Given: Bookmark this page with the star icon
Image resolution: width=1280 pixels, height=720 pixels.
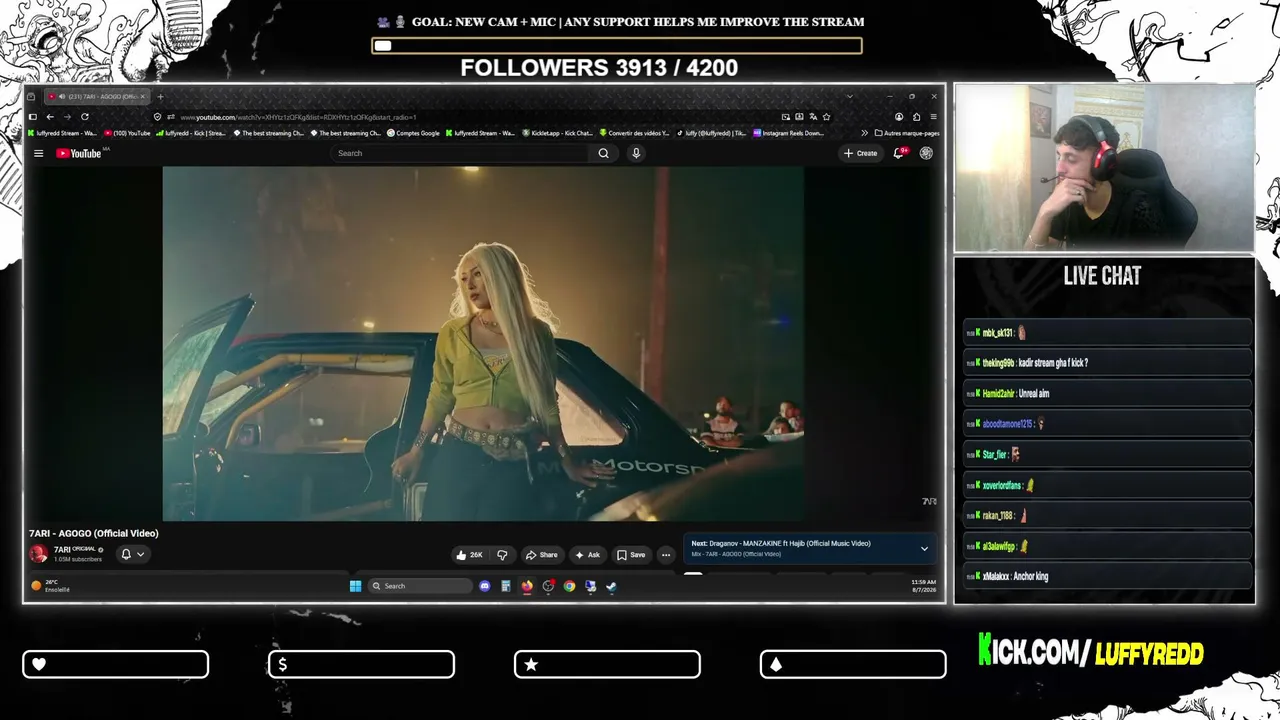Looking at the screenshot, I should [x=826, y=117].
